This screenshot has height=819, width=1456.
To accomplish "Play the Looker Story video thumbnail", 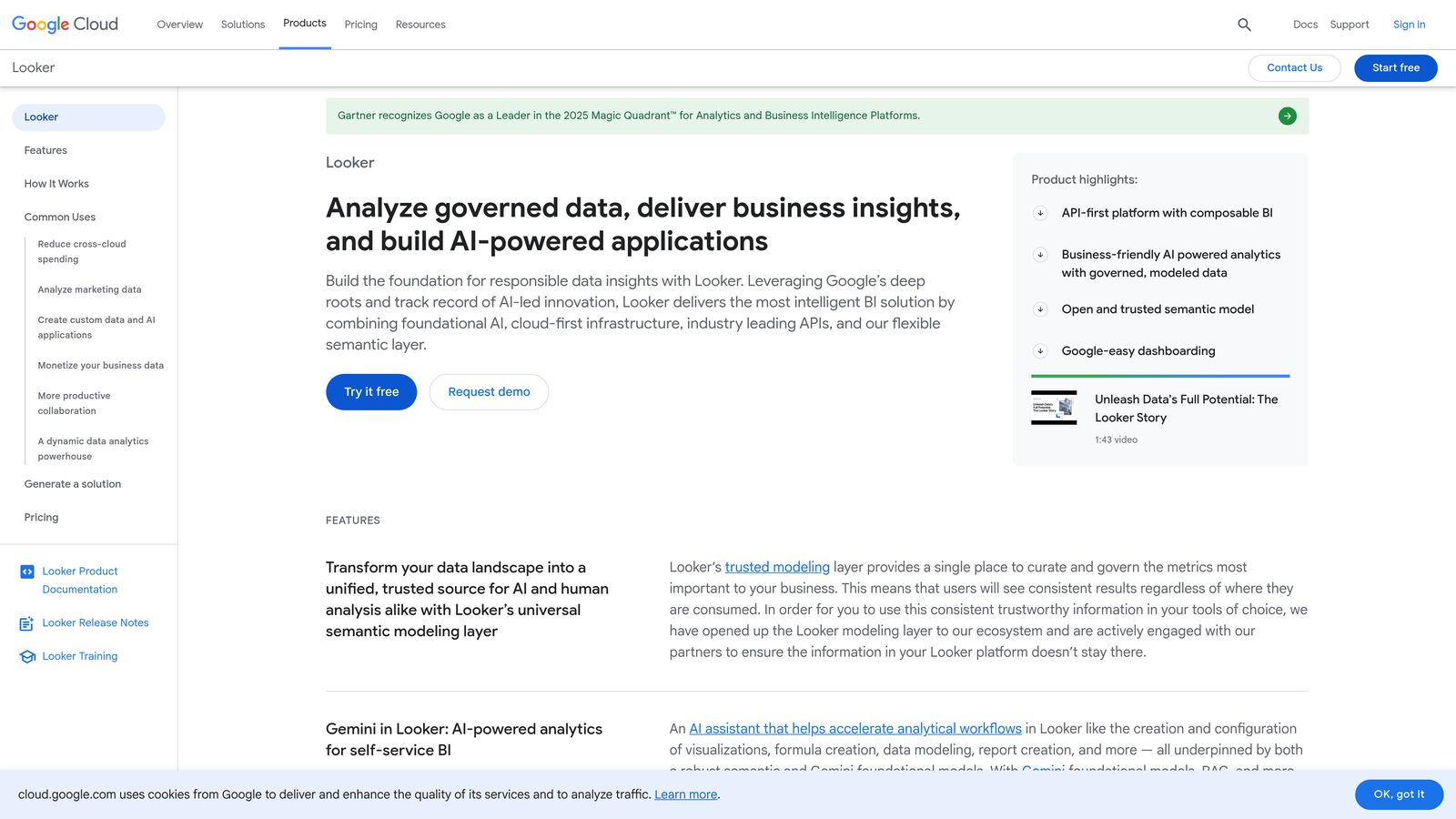I will point(1054,408).
